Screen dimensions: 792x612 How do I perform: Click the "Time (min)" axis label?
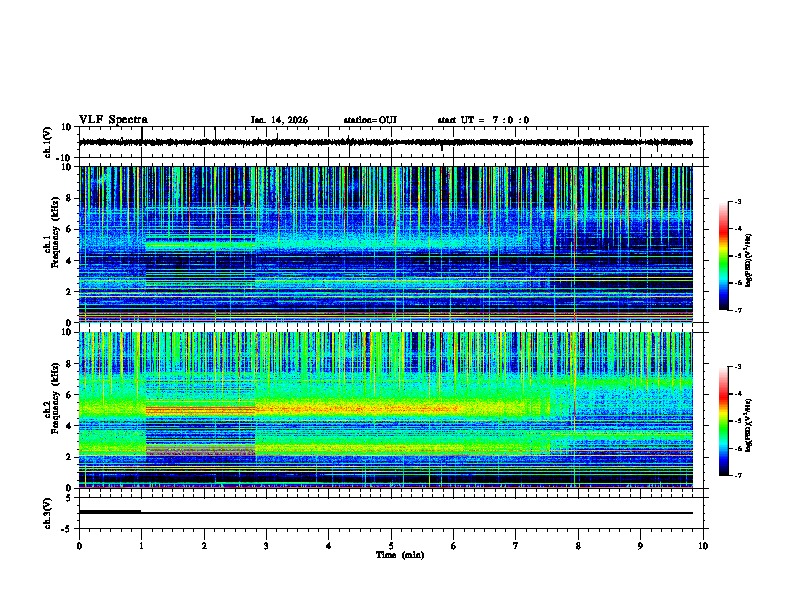click(400, 555)
